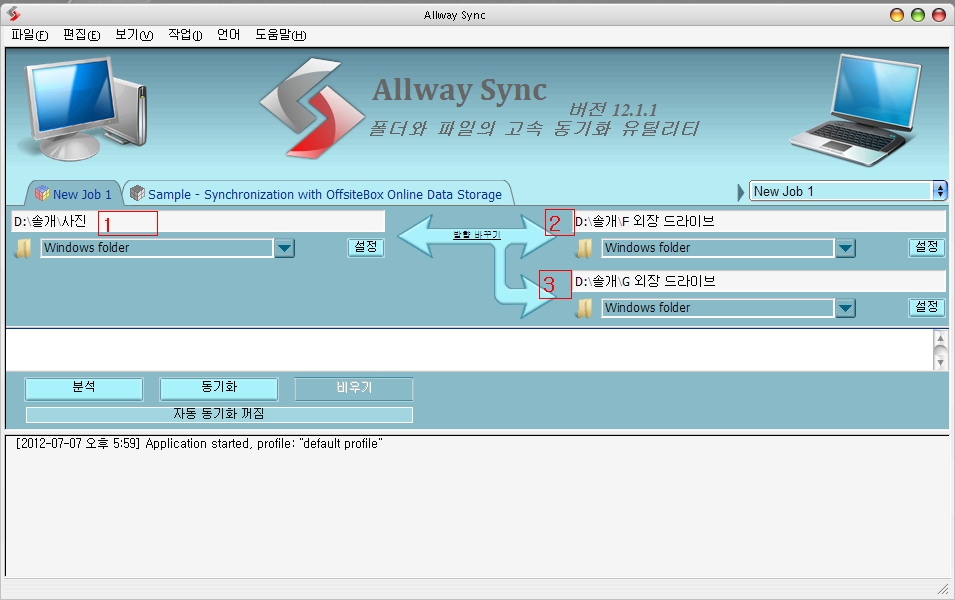Screen dimensions: 955x600
Task: Open 설정 for the F 외장 드라이브 folder
Action: click(x=927, y=247)
